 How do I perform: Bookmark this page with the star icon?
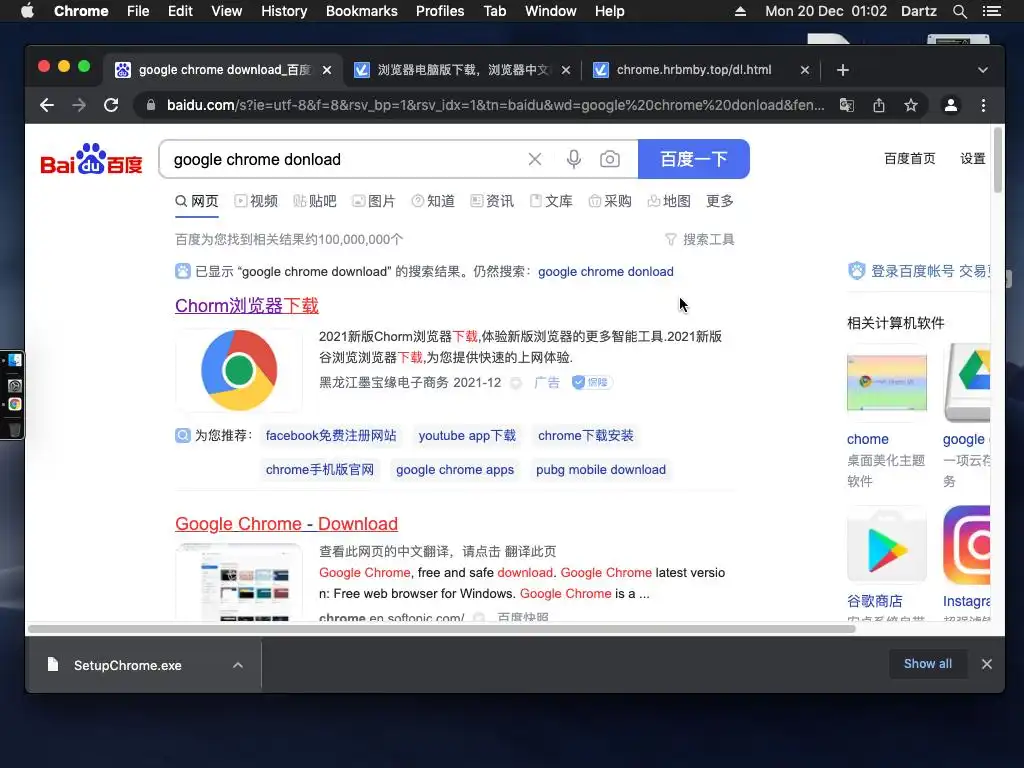[911, 105]
